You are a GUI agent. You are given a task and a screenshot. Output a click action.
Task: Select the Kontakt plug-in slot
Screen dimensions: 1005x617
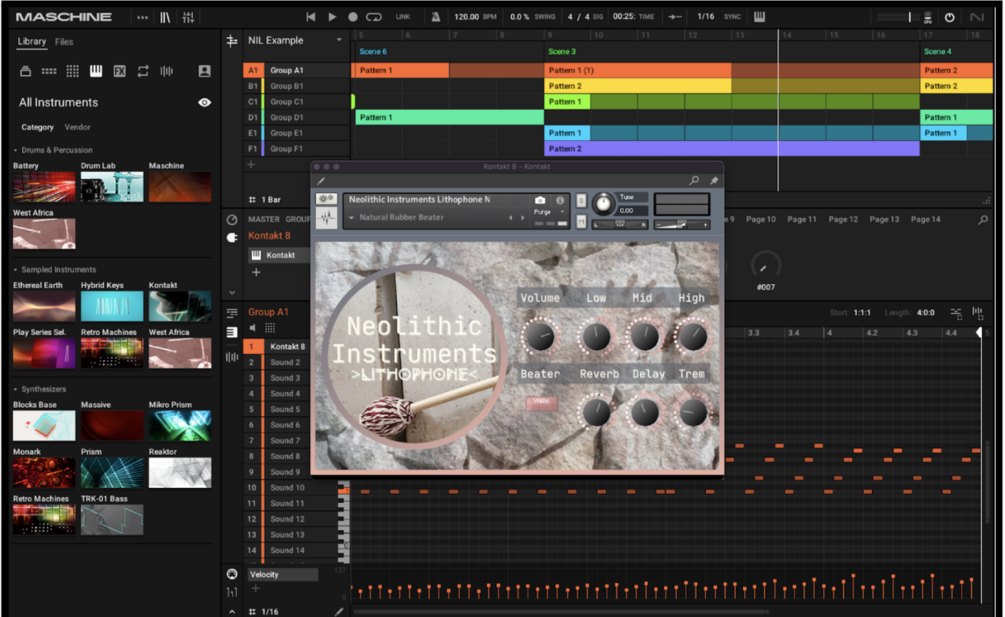279,255
